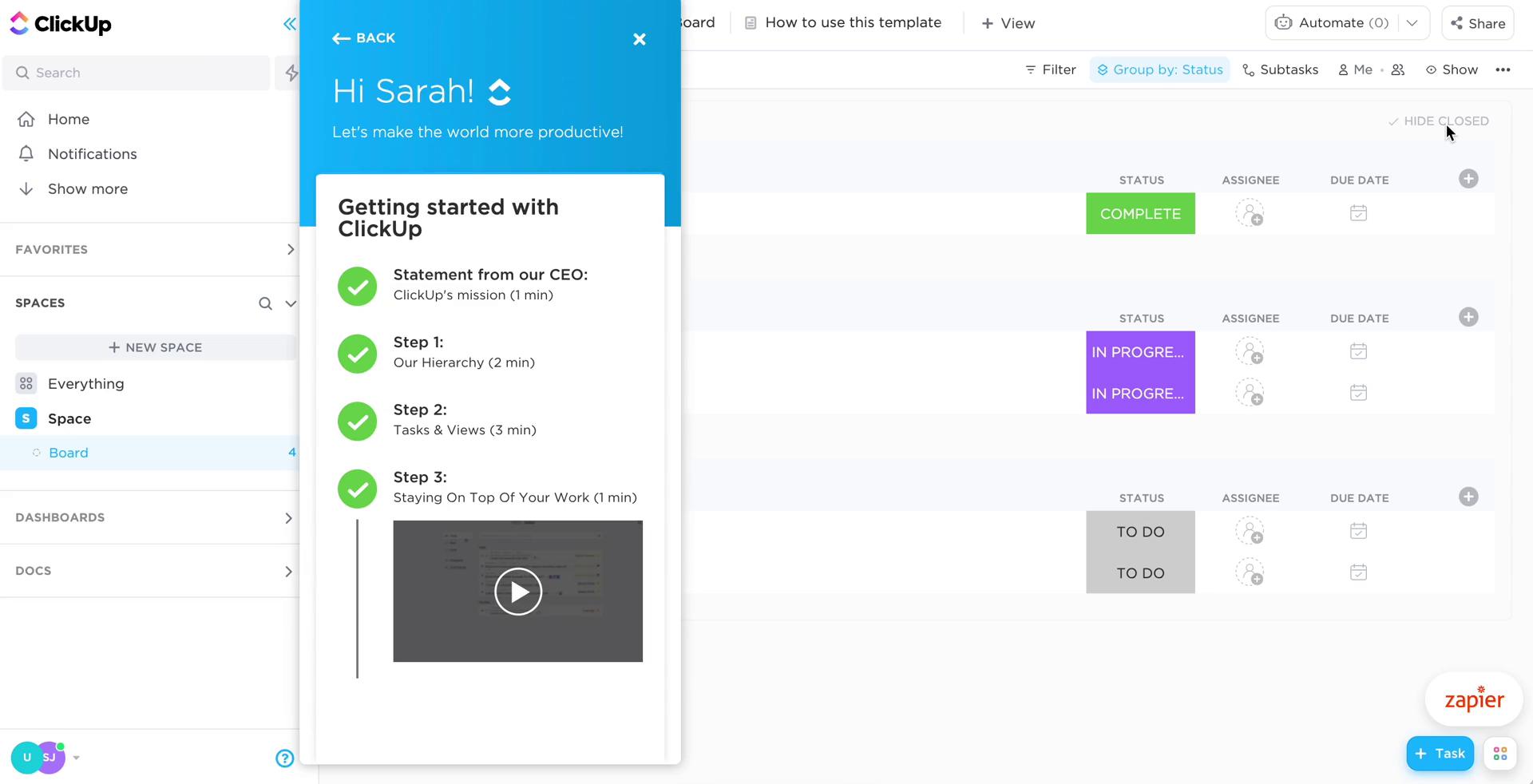Expand the Favorites section
The image size is (1533, 784).
click(290, 250)
